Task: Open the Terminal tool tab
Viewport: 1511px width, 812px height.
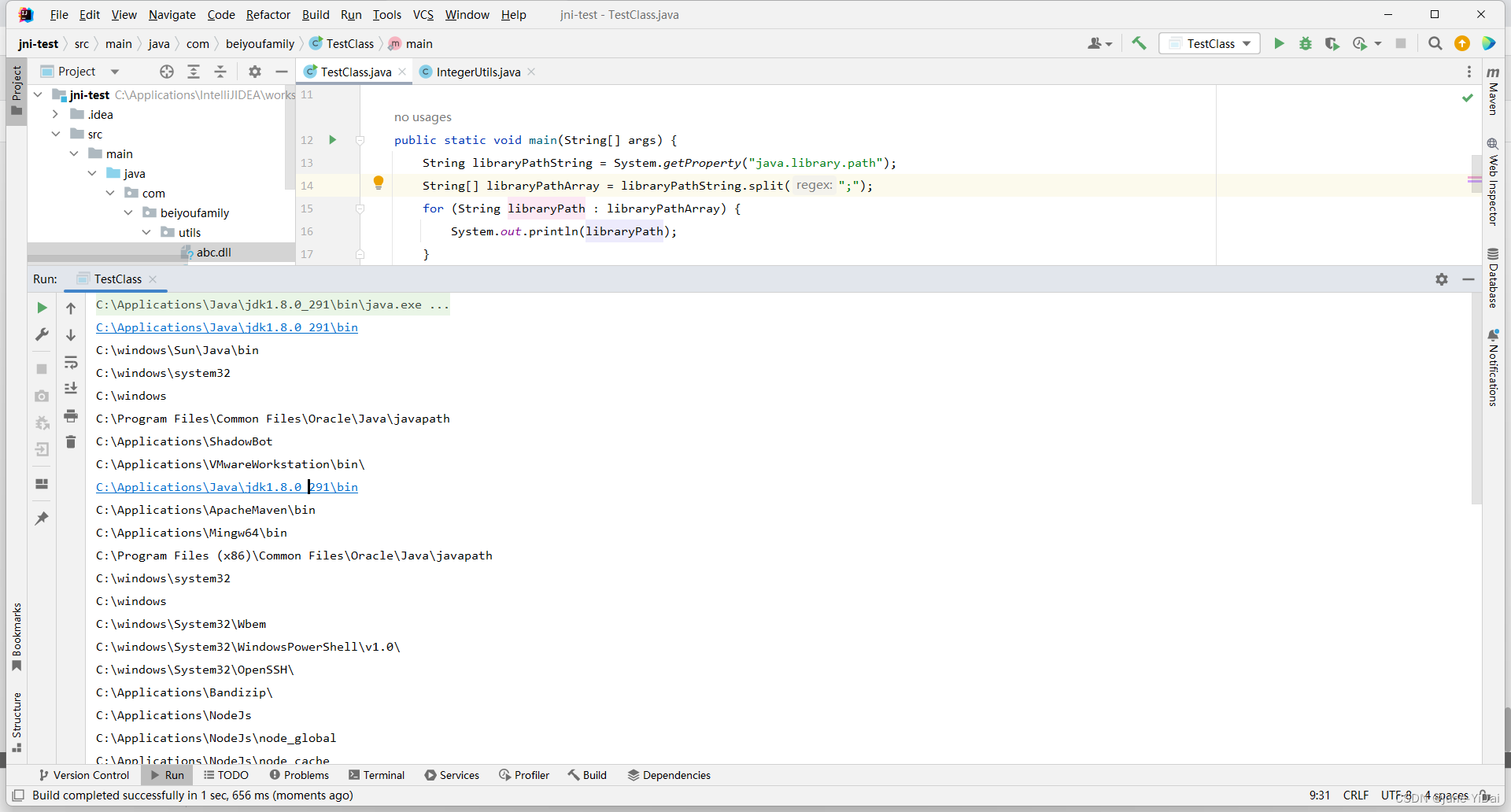Action: tap(376, 775)
